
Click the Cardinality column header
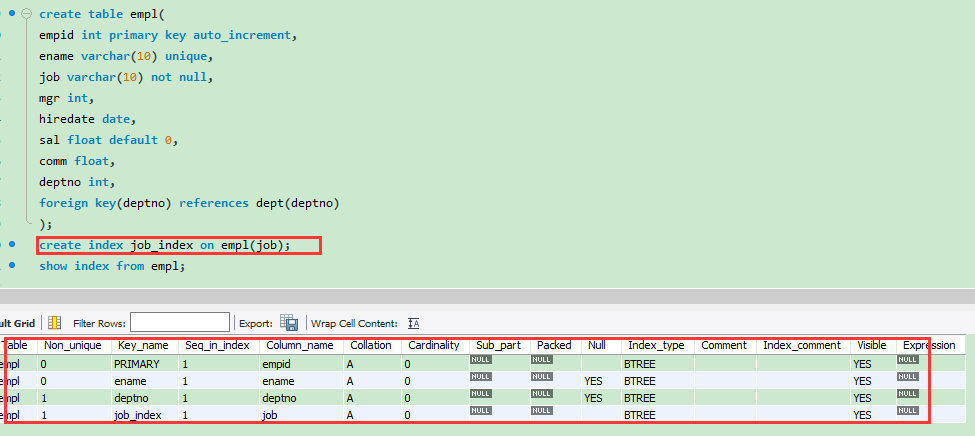(434, 345)
